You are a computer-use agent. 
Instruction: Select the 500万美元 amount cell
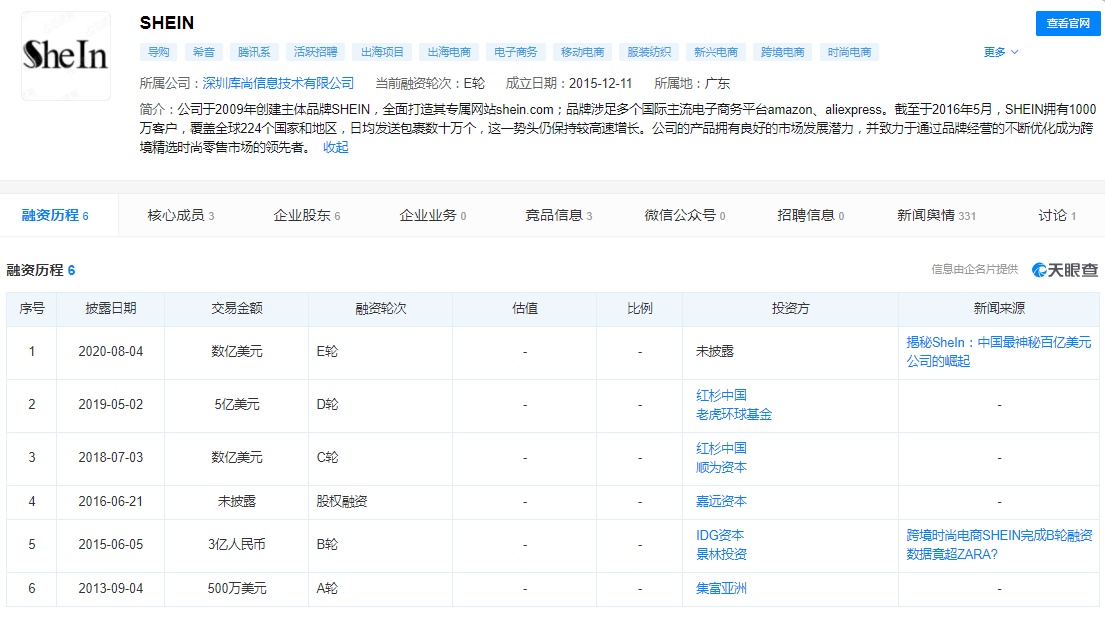[x=237, y=588]
